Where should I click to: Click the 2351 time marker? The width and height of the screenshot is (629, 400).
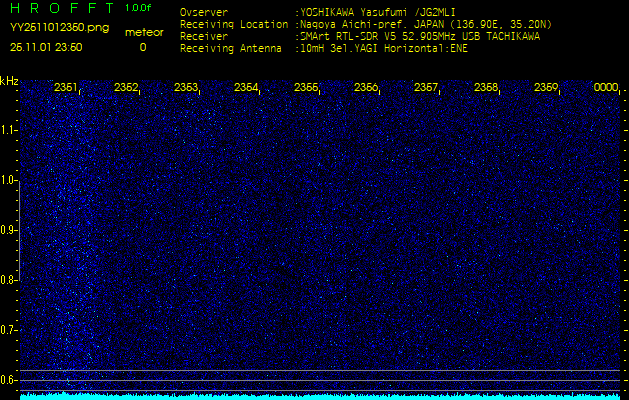[x=66, y=88]
